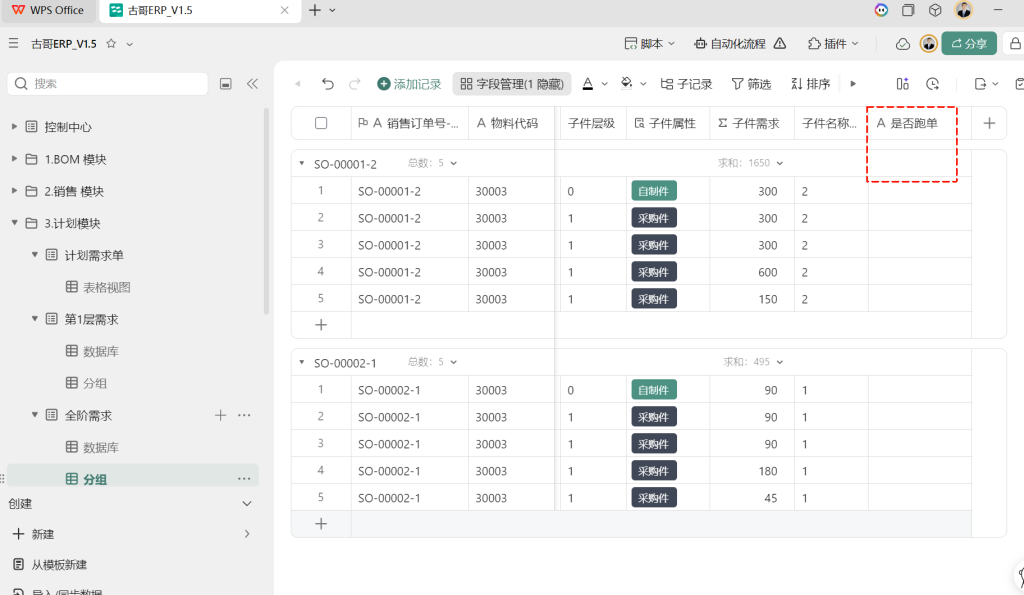
Task: Open the 脚本 script menu
Action: click(650, 44)
